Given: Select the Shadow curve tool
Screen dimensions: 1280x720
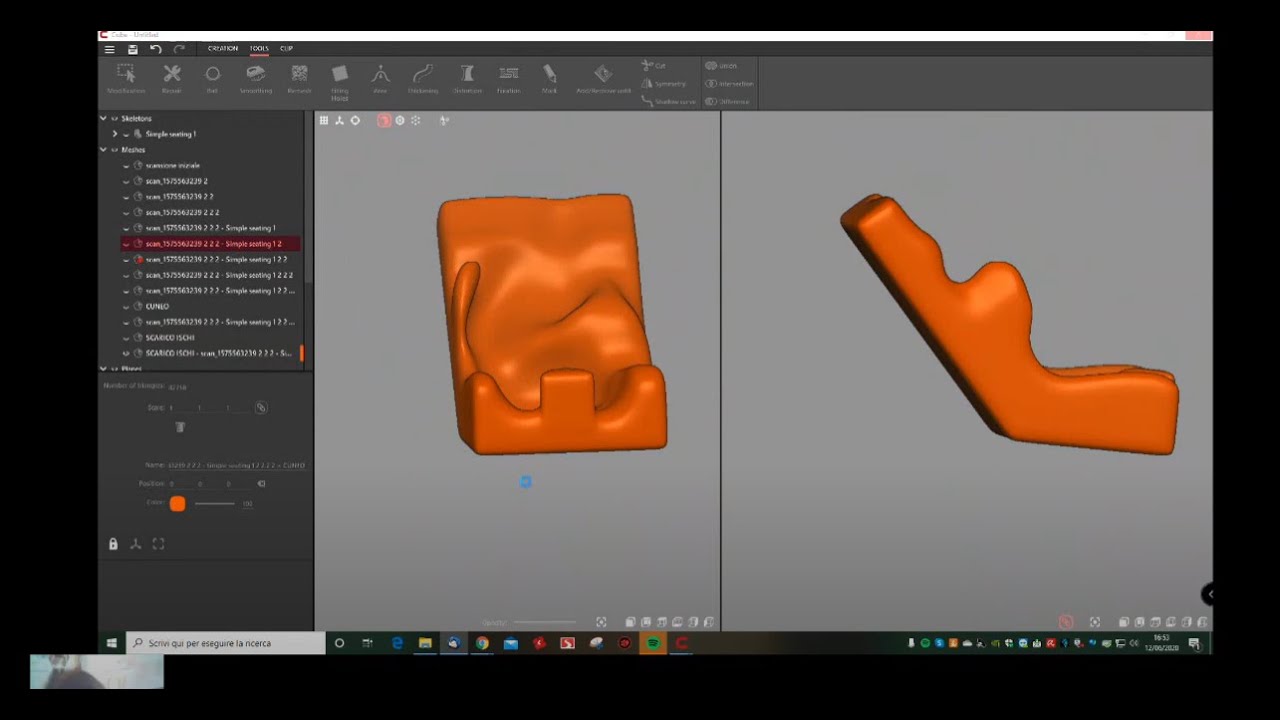Looking at the screenshot, I should pos(669,101).
